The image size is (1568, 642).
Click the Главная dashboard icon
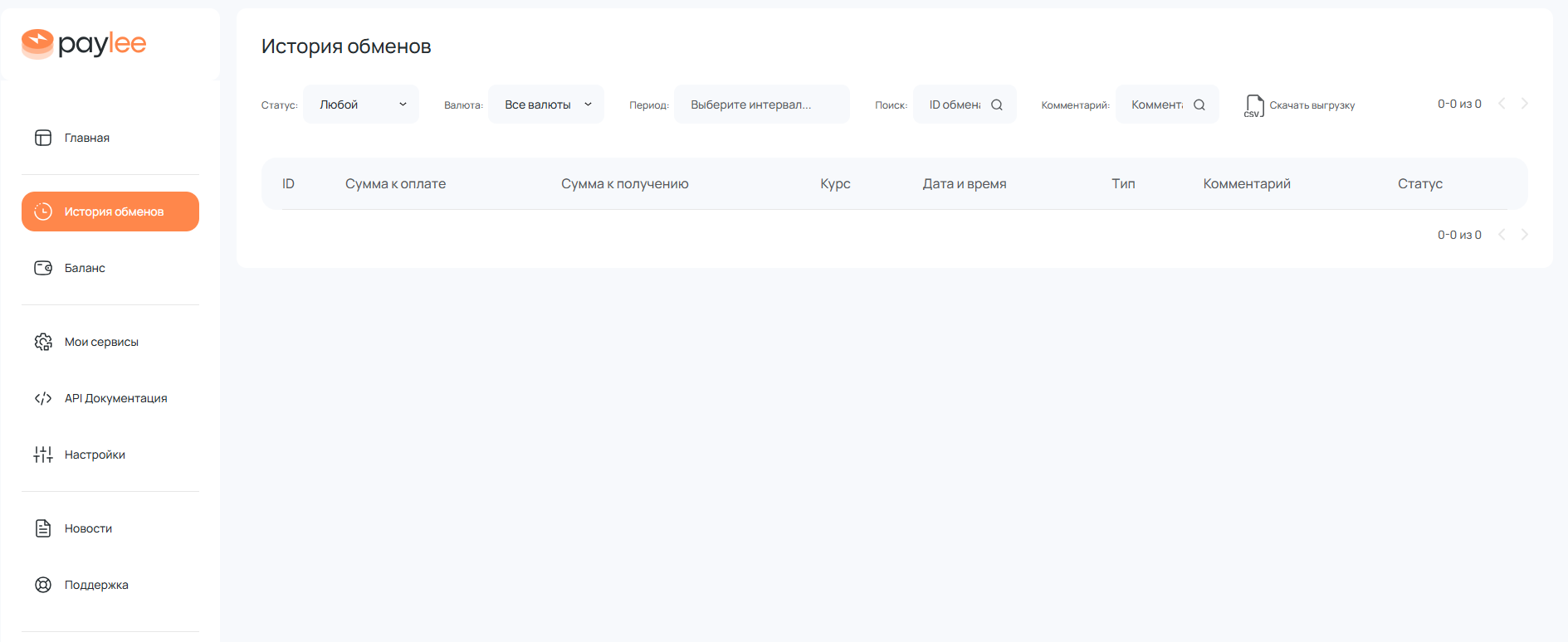point(43,138)
